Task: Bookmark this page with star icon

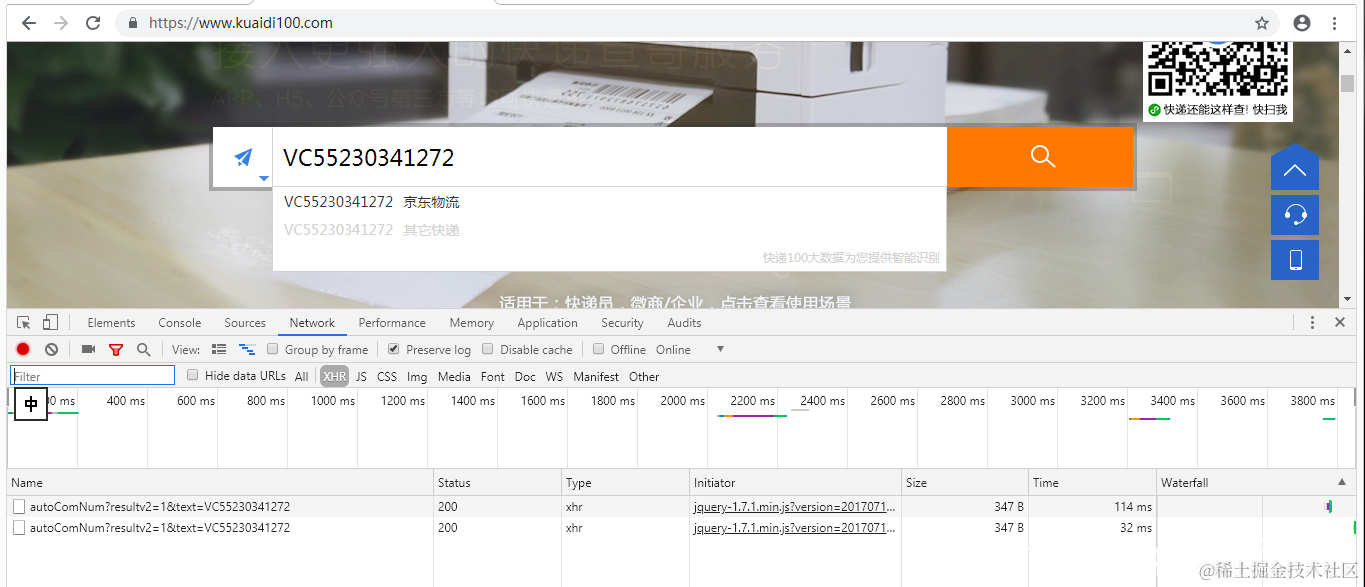Action: [x=1262, y=22]
